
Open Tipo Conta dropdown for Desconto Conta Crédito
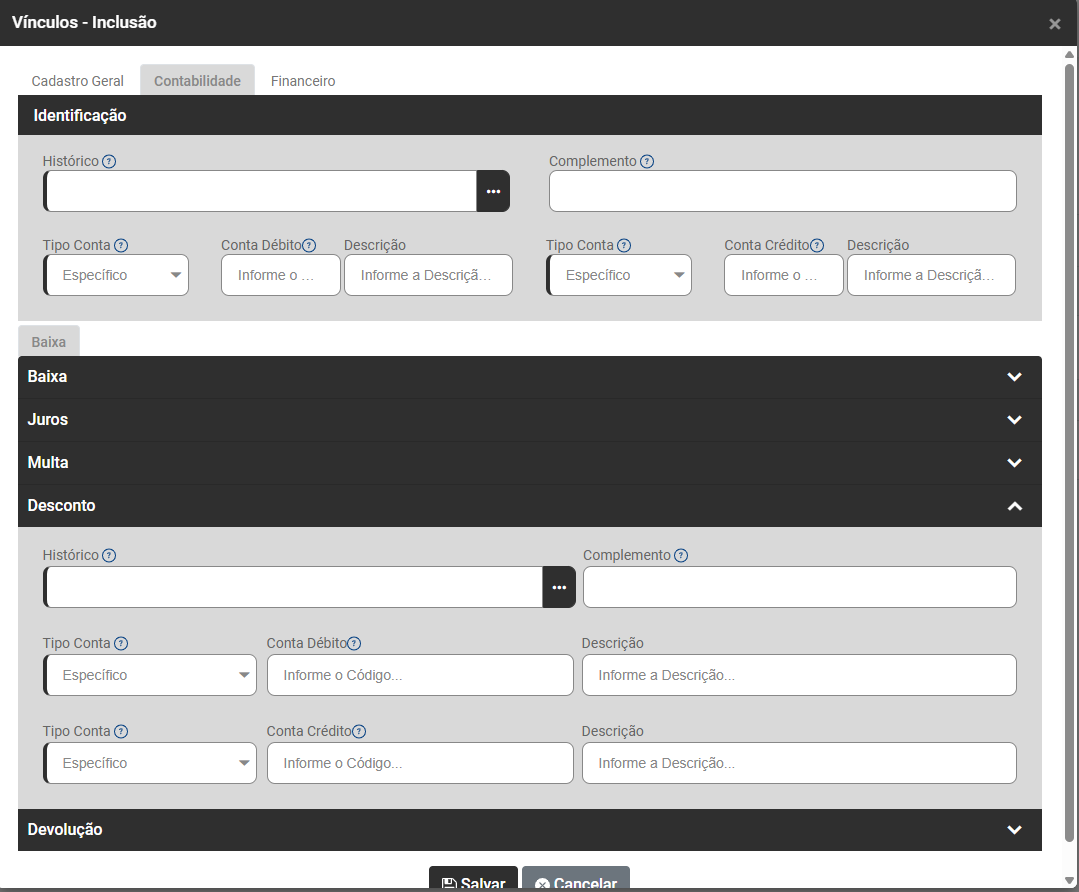[x=150, y=763]
